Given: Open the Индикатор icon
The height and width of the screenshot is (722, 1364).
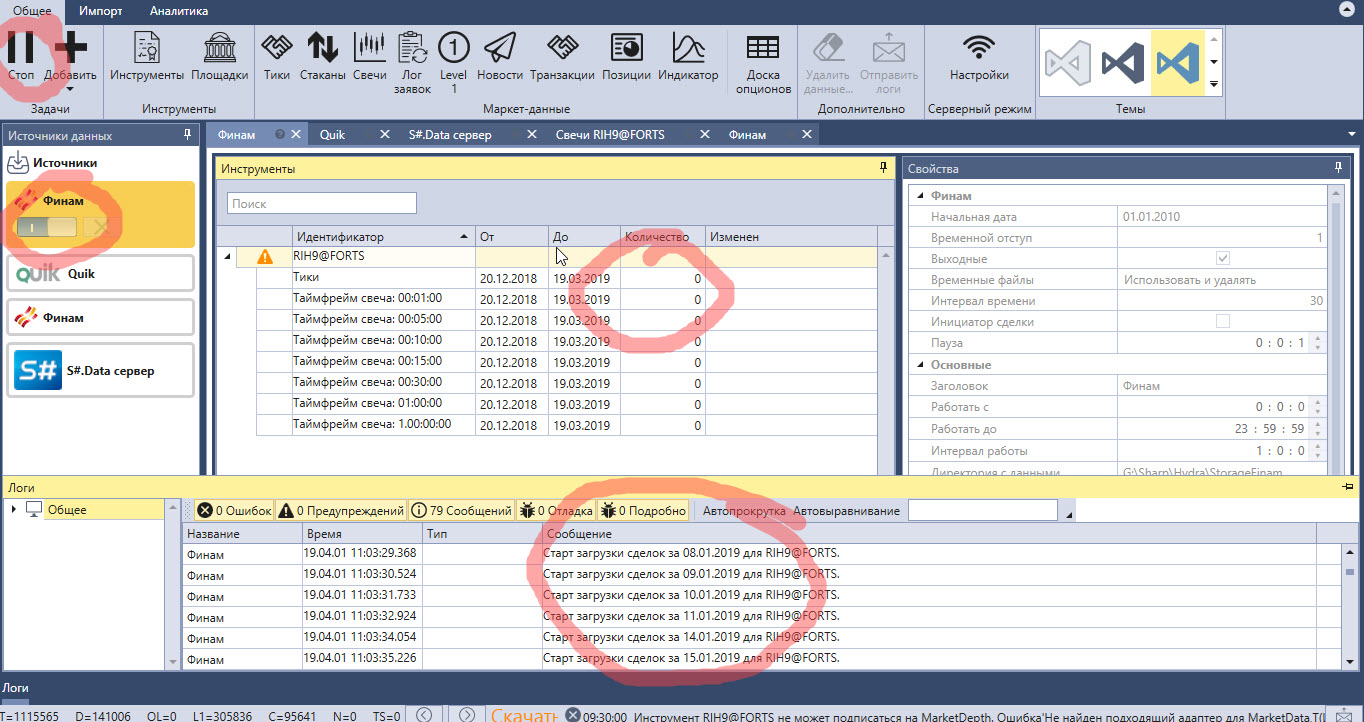Looking at the screenshot, I should pyautogui.click(x=688, y=47).
